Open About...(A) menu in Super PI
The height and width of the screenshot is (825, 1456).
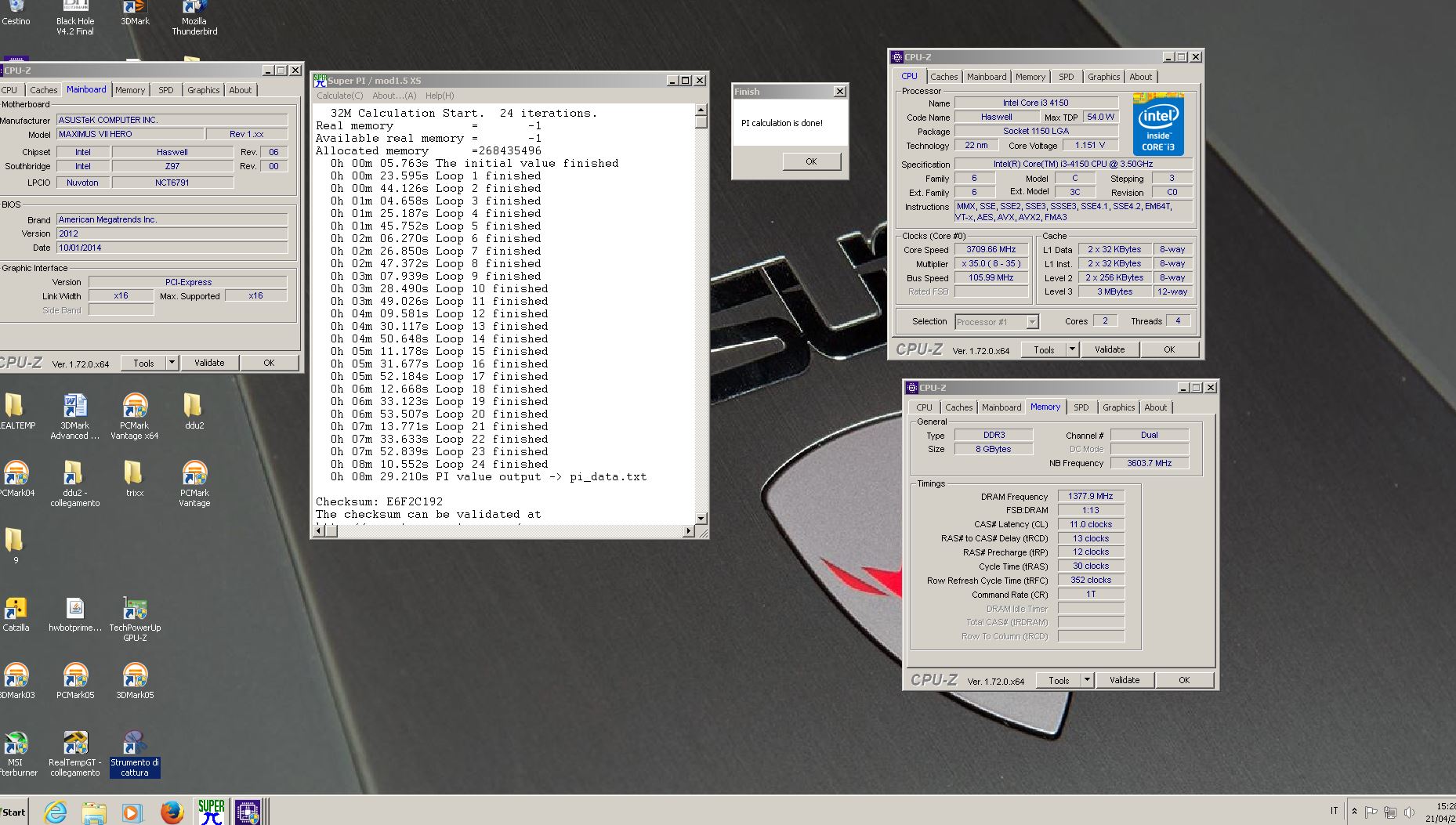click(394, 96)
